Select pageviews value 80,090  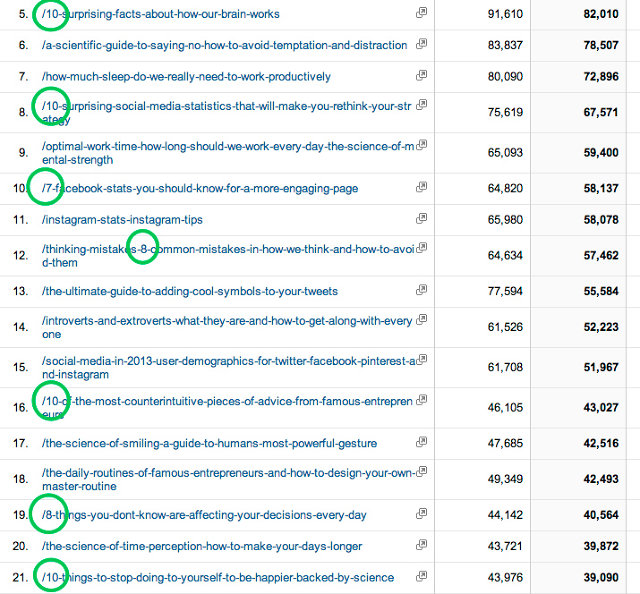click(505, 77)
